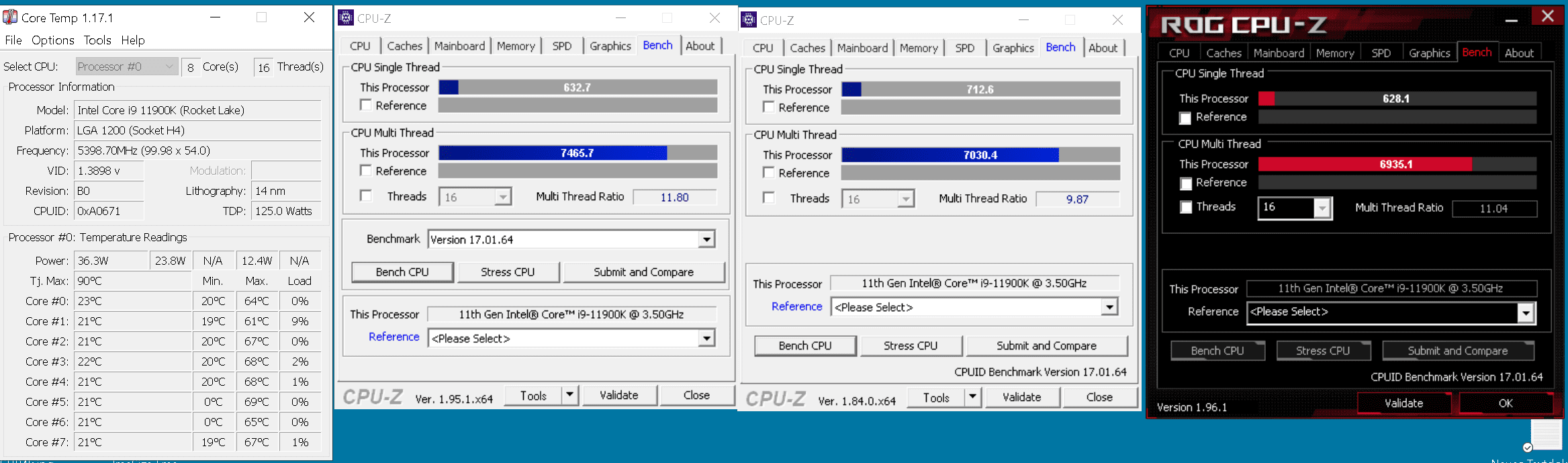Click This Processor name field in ROG CPU-Z
The width and height of the screenshot is (1568, 463).
(x=1391, y=288)
